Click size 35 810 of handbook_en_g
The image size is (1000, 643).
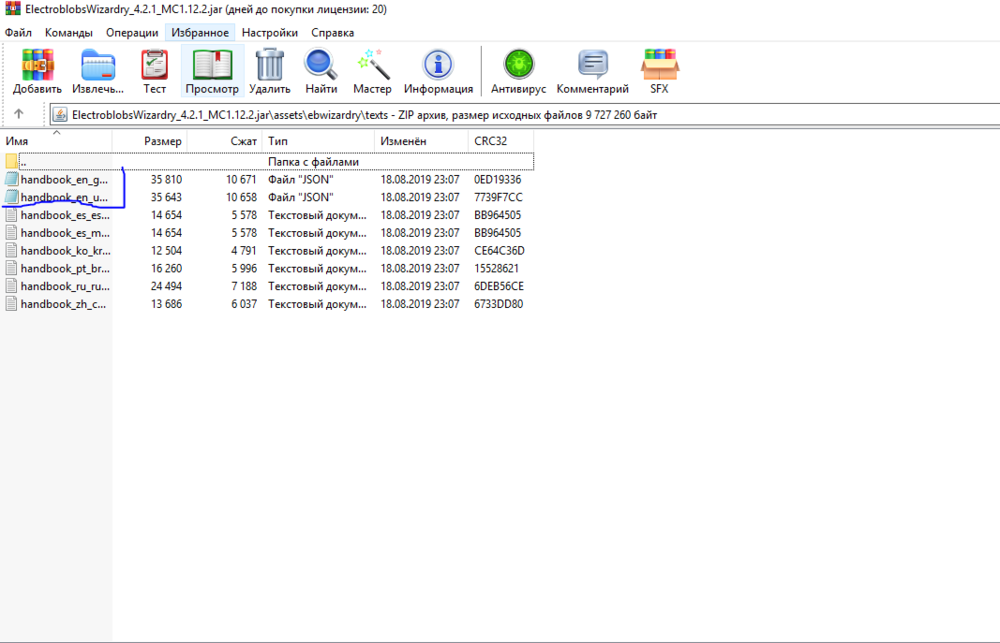pos(166,179)
